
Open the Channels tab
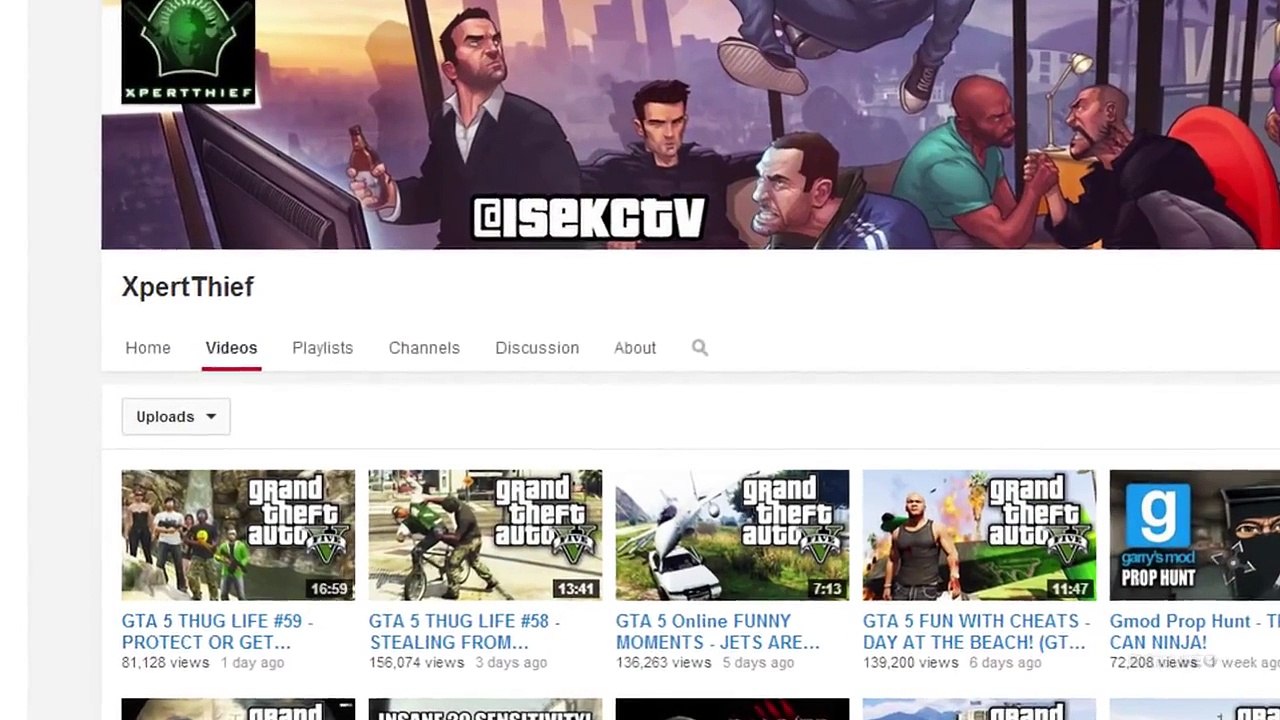[x=424, y=348]
